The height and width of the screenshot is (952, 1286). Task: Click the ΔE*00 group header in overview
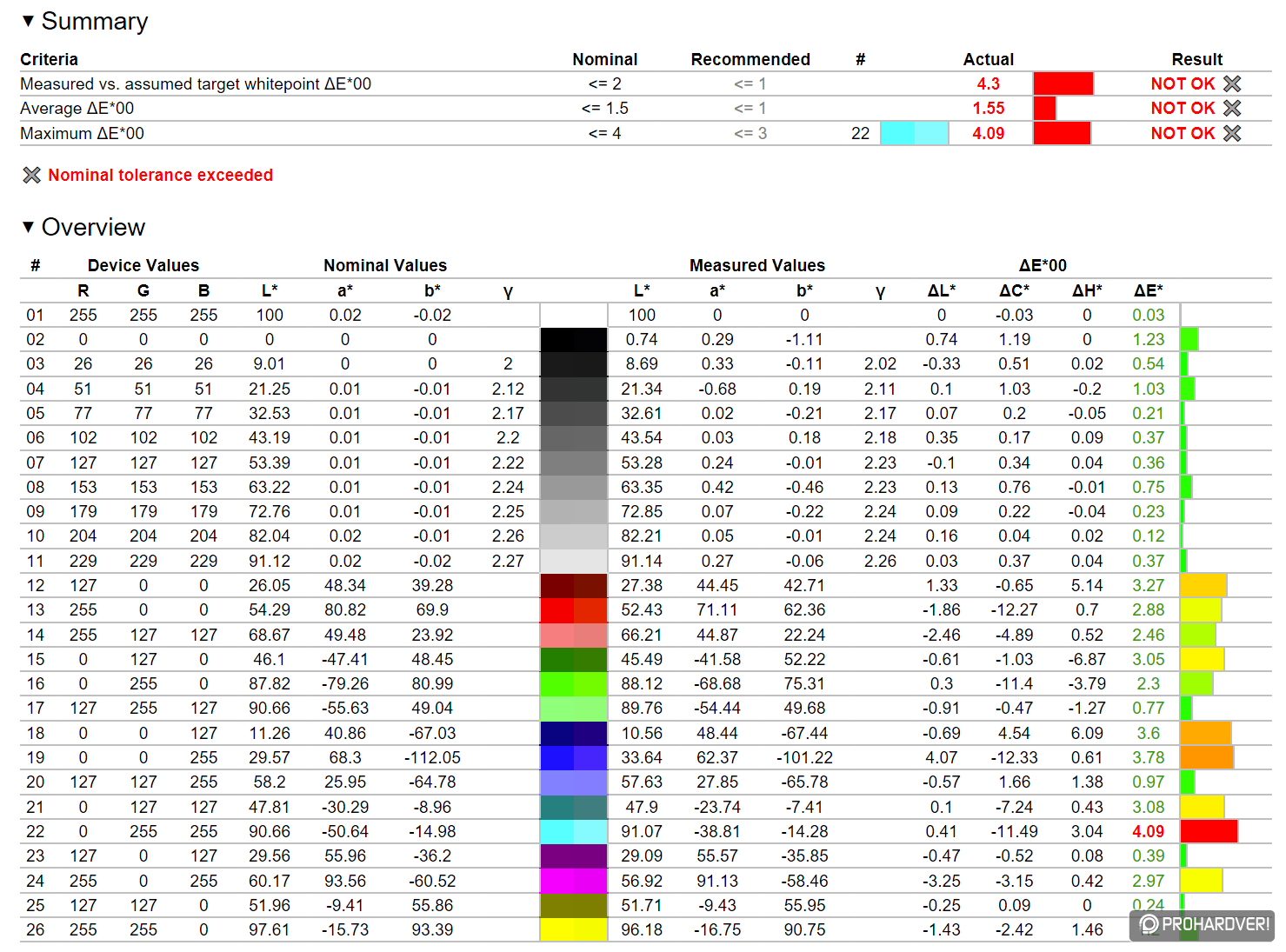point(1043,265)
